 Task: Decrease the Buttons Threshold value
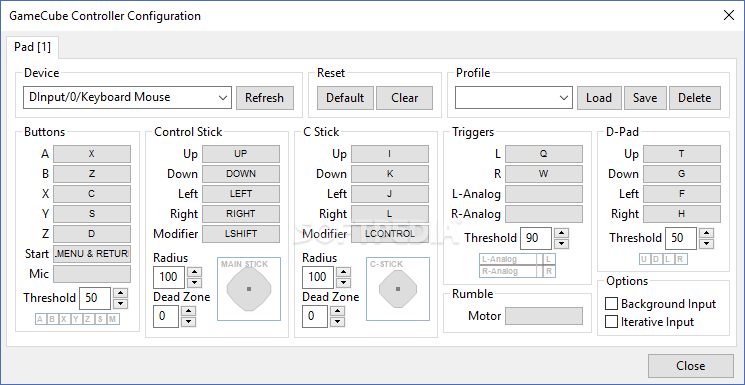pyautogui.click(x=121, y=303)
